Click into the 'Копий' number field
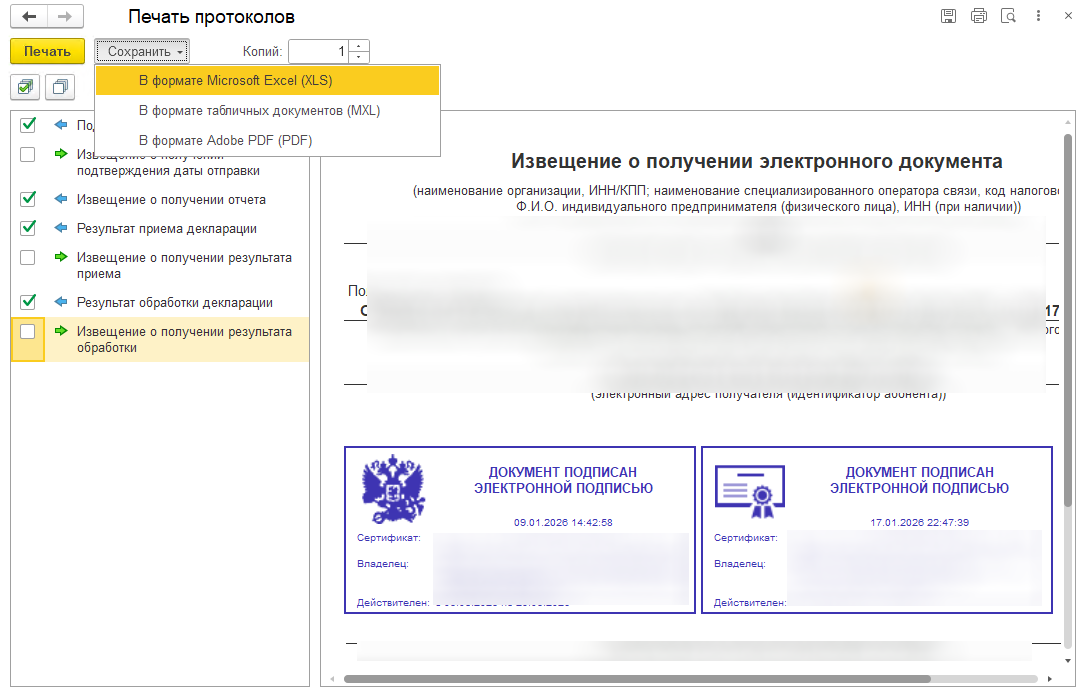Viewport: 1081px width, 693px height. pos(318,51)
